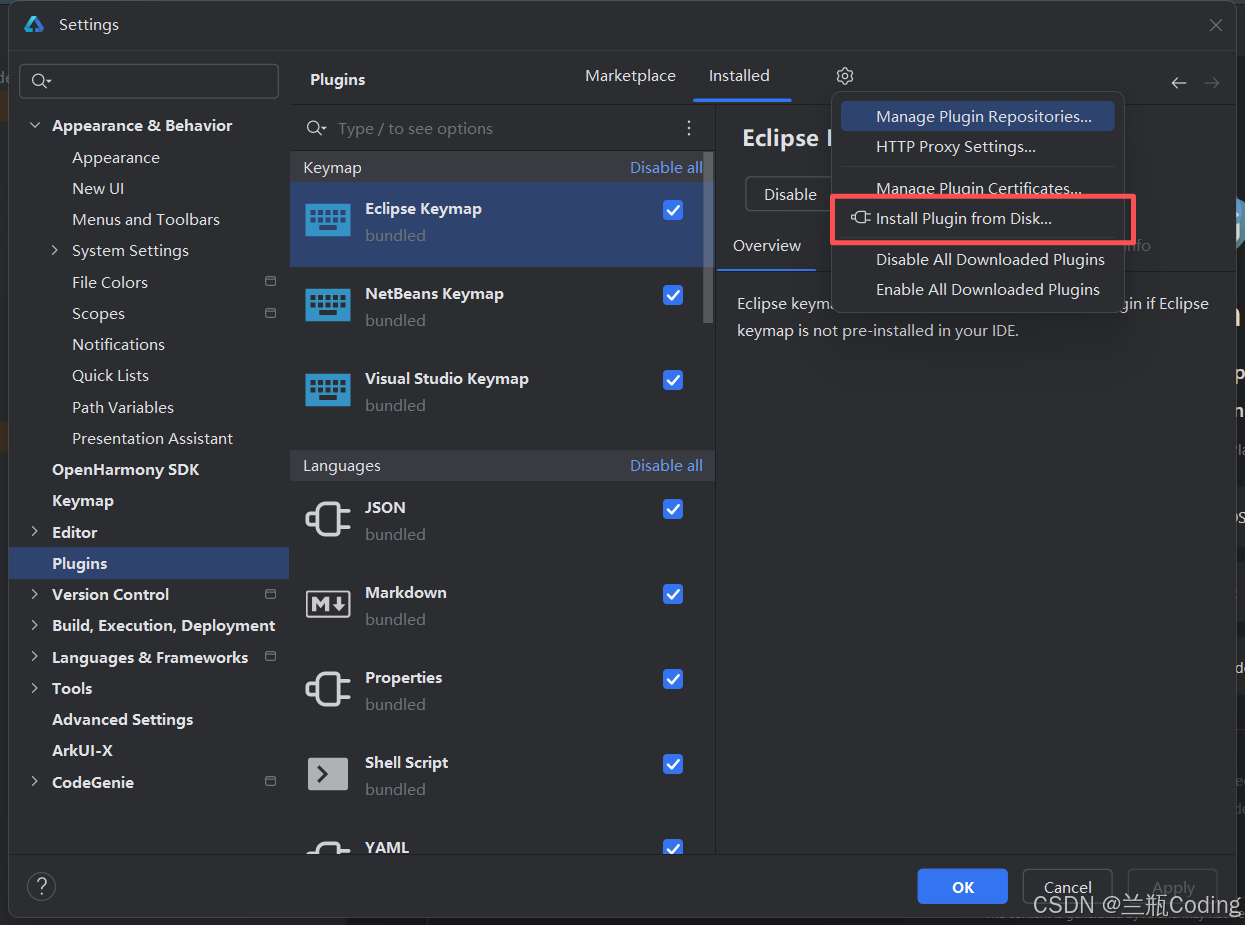Choose Manage Plugin Repositories menu item
This screenshot has width=1245, height=925.
tap(978, 116)
